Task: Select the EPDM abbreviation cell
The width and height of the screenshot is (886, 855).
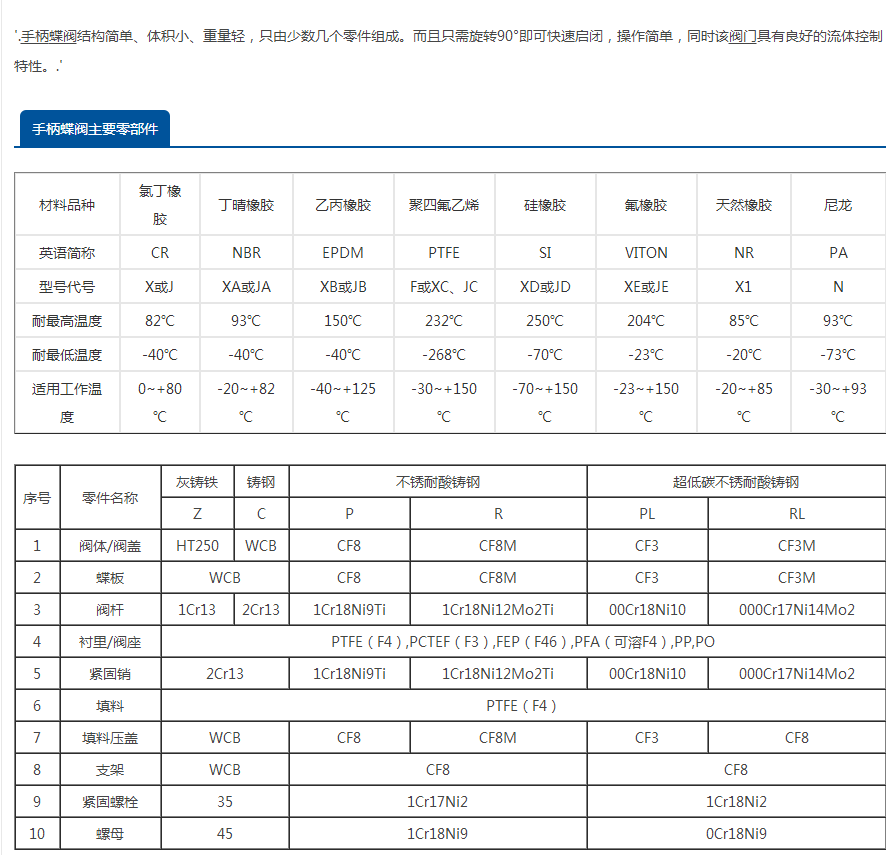Action: 343,253
